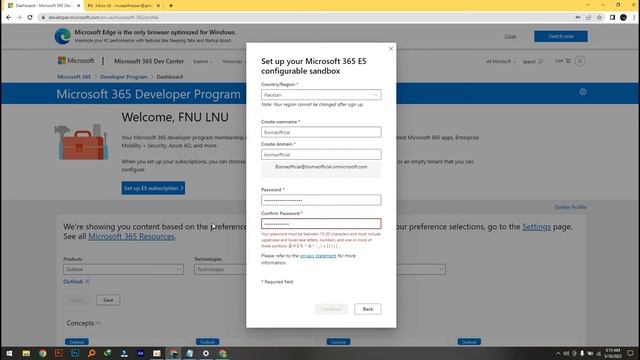The height and width of the screenshot is (360, 640).
Task: Open the site Search
Action: [x=533, y=62]
